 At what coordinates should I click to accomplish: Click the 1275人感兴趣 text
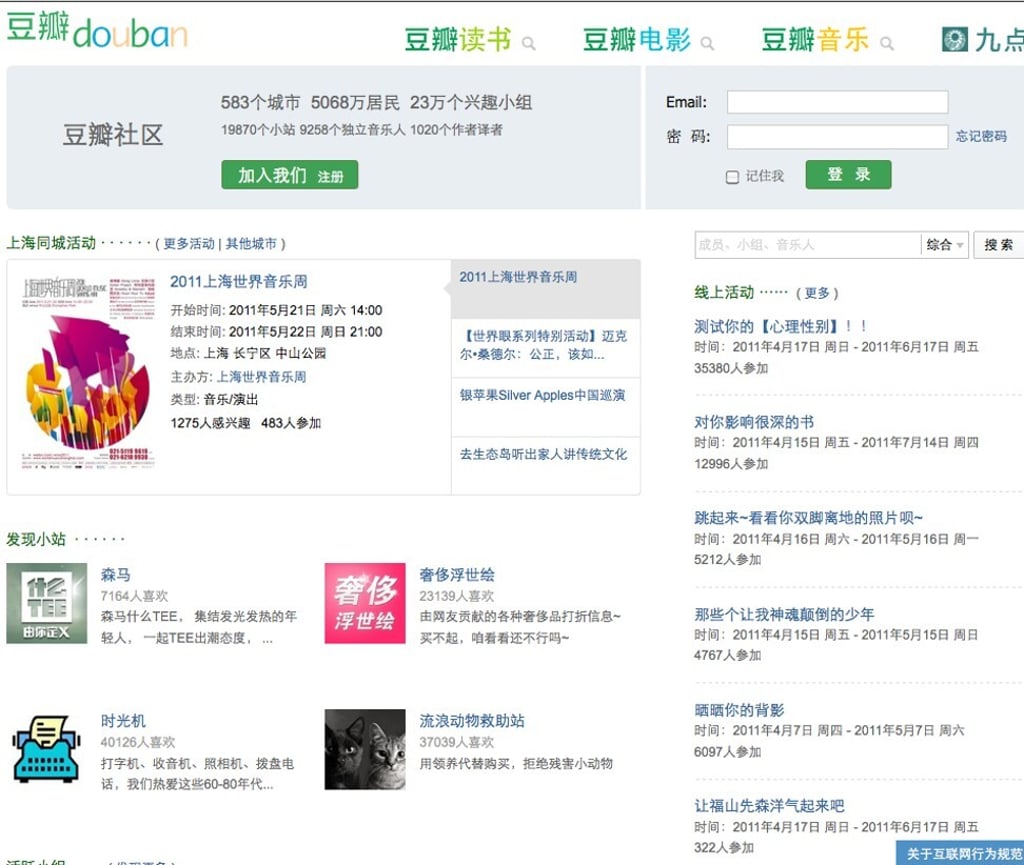pos(210,423)
